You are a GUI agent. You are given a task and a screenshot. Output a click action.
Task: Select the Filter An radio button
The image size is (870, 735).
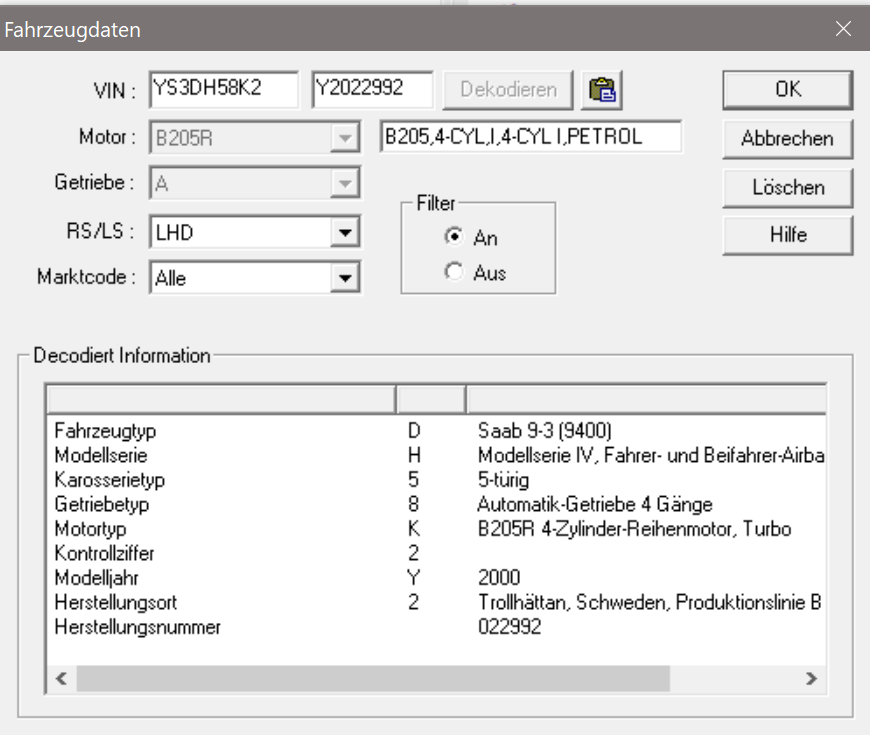point(454,237)
